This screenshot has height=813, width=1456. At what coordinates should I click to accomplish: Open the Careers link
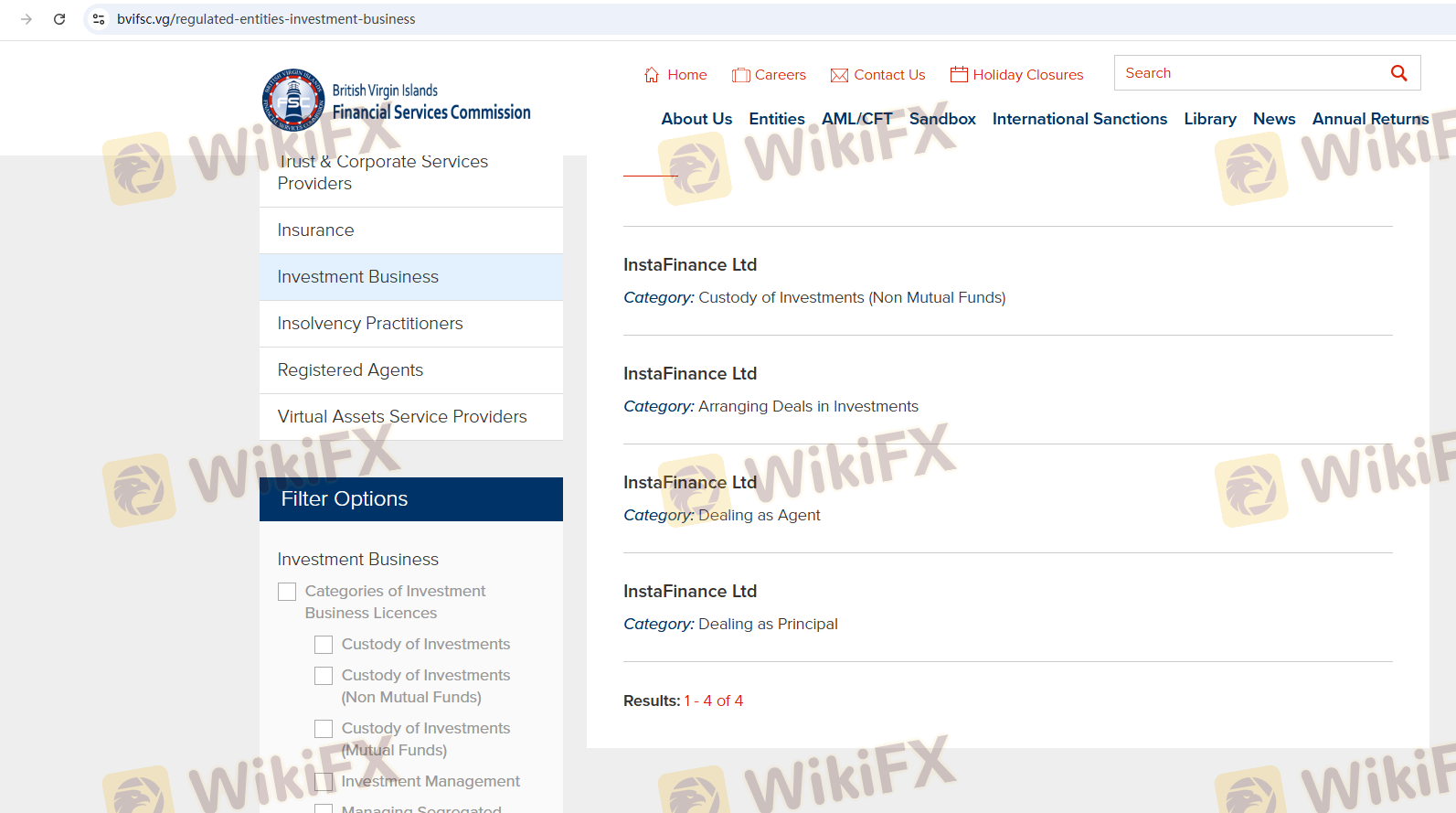click(x=781, y=75)
